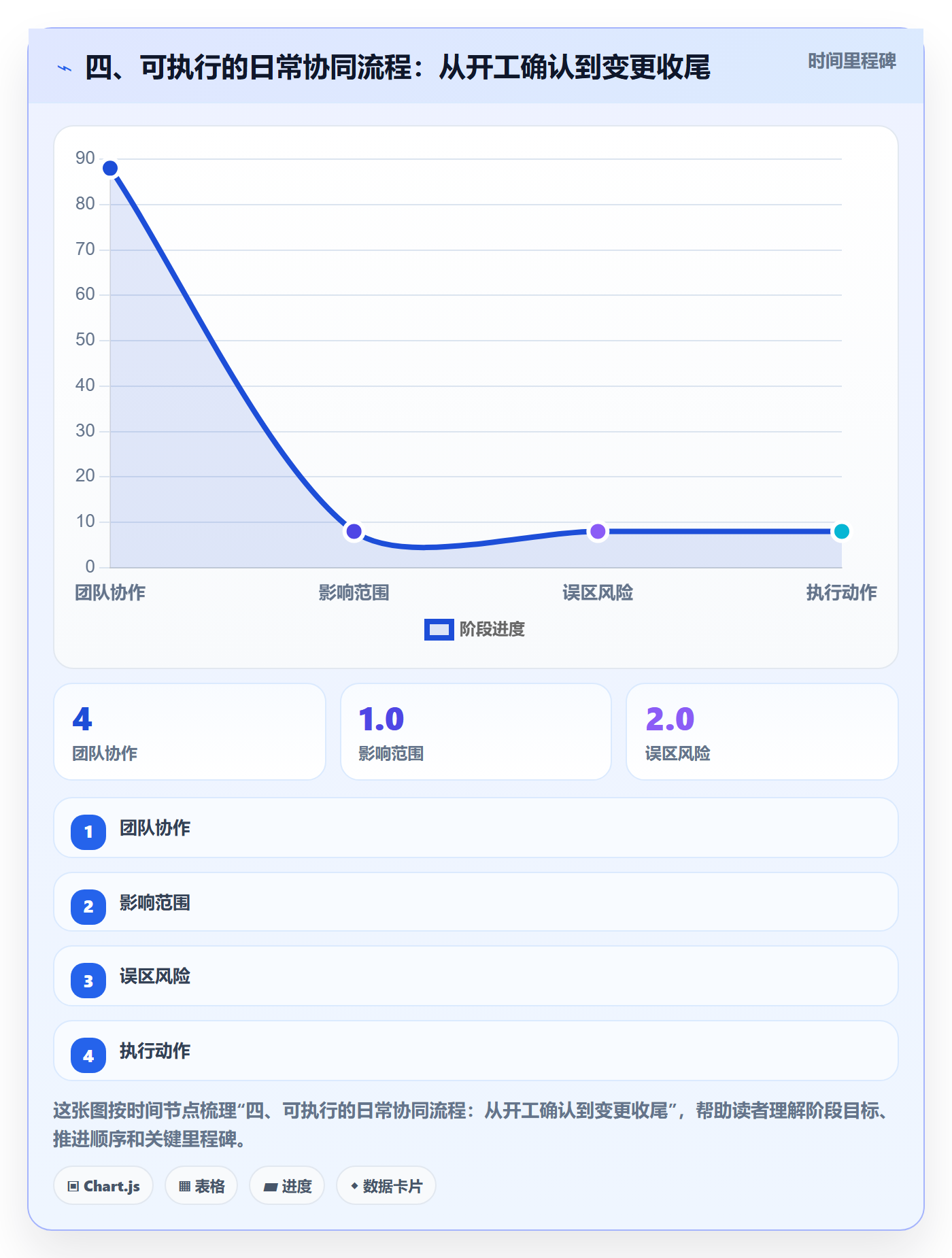The width and height of the screenshot is (952, 1258).
Task: Click the 影响范围 x-axis label
Action: pos(354,592)
